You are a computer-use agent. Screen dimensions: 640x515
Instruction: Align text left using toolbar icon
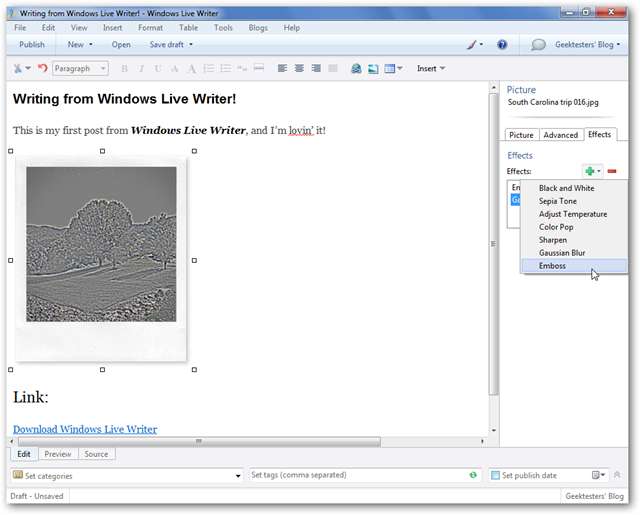(x=282, y=69)
